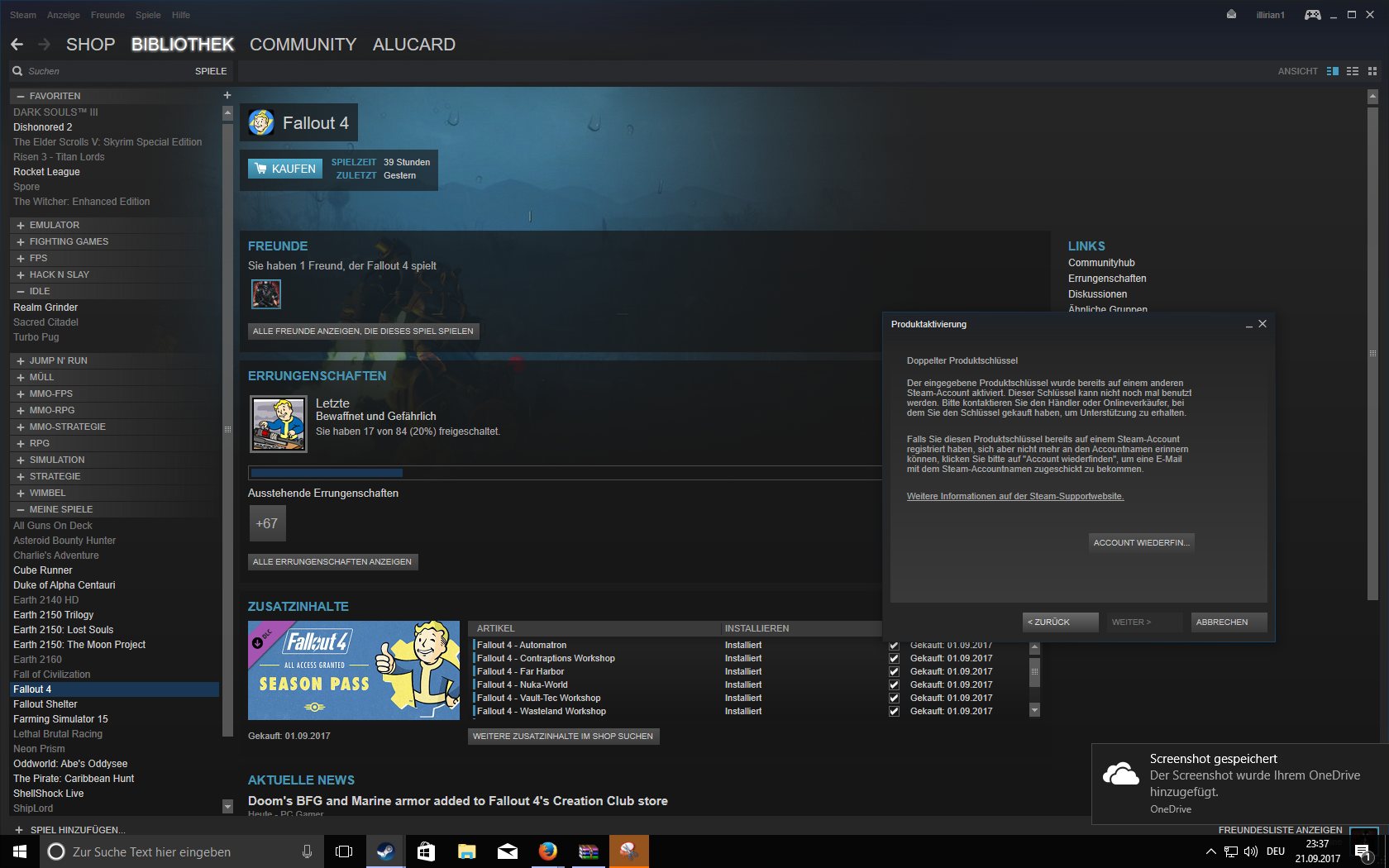Open Task View on the taskbar
The width and height of the screenshot is (1389, 868).
(344, 851)
